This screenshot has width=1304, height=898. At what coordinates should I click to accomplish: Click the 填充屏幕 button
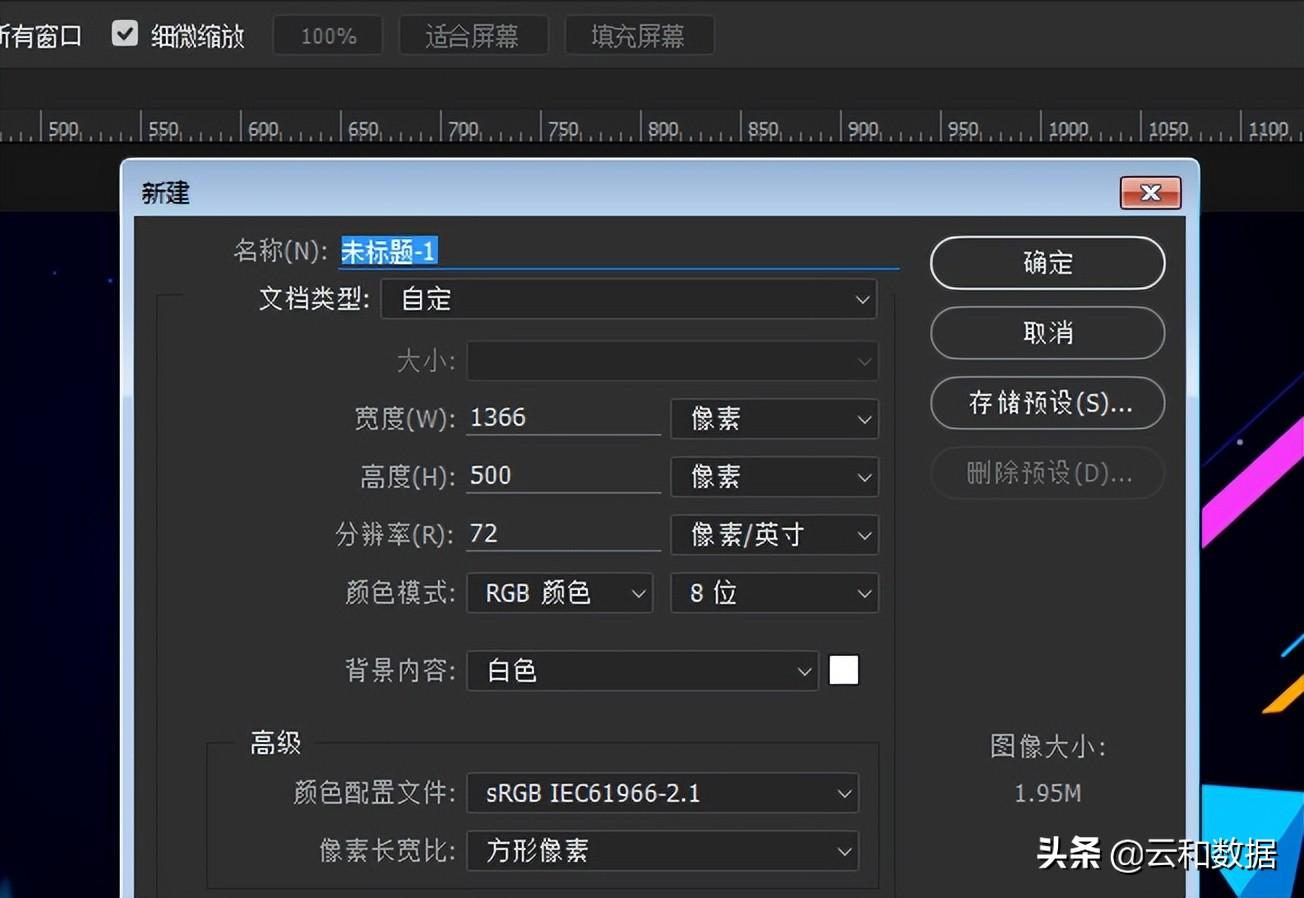point(639,34)
